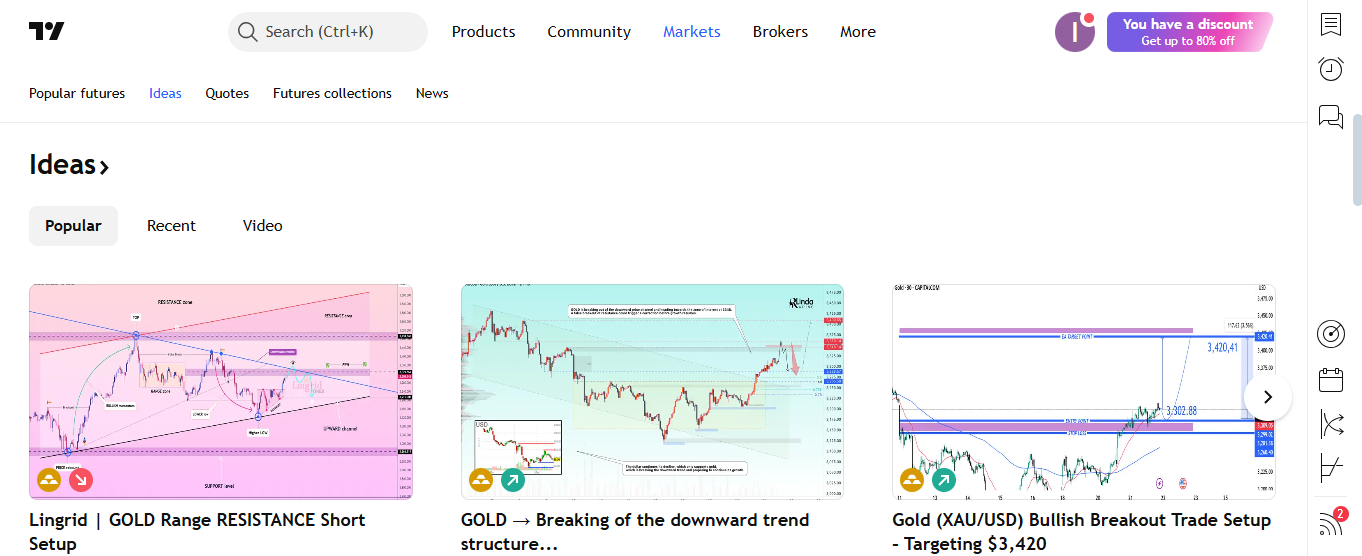
Task: Open the downward trend idea chart thumbnail
Action: click(652, 391)
